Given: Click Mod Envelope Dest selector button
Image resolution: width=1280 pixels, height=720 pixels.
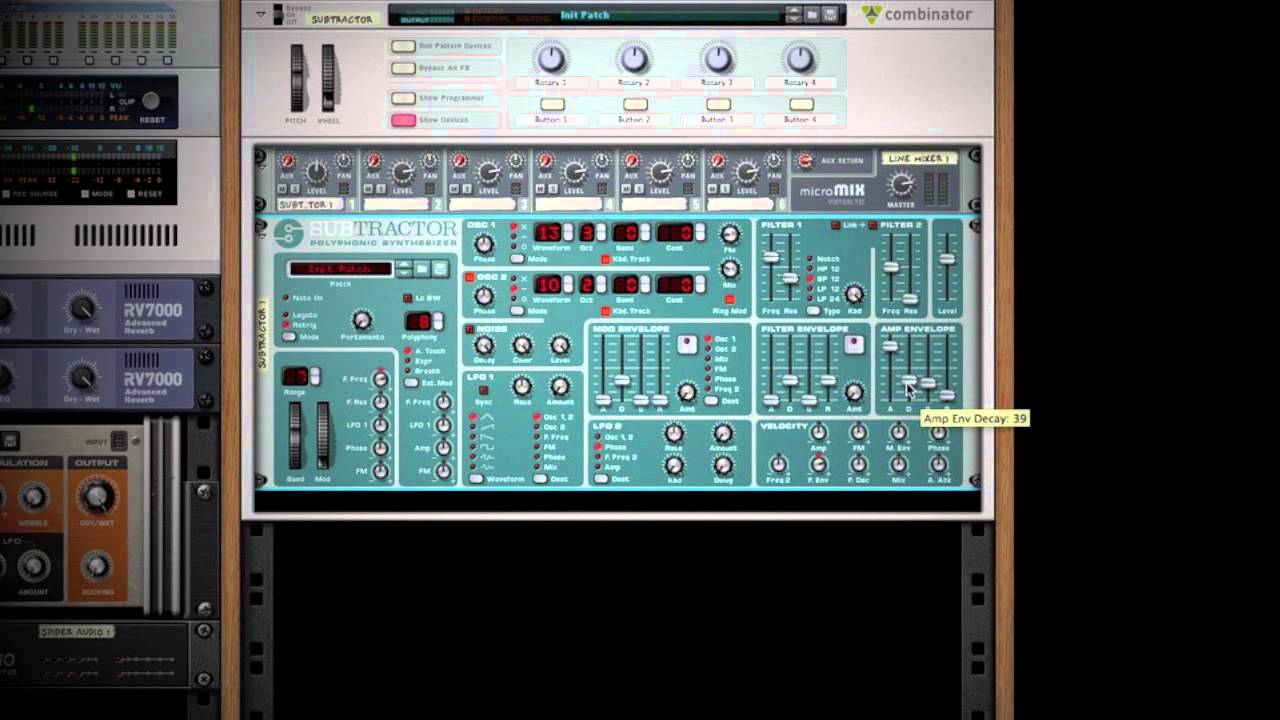Looking at the screenshot, I should [x=711, y=400].
